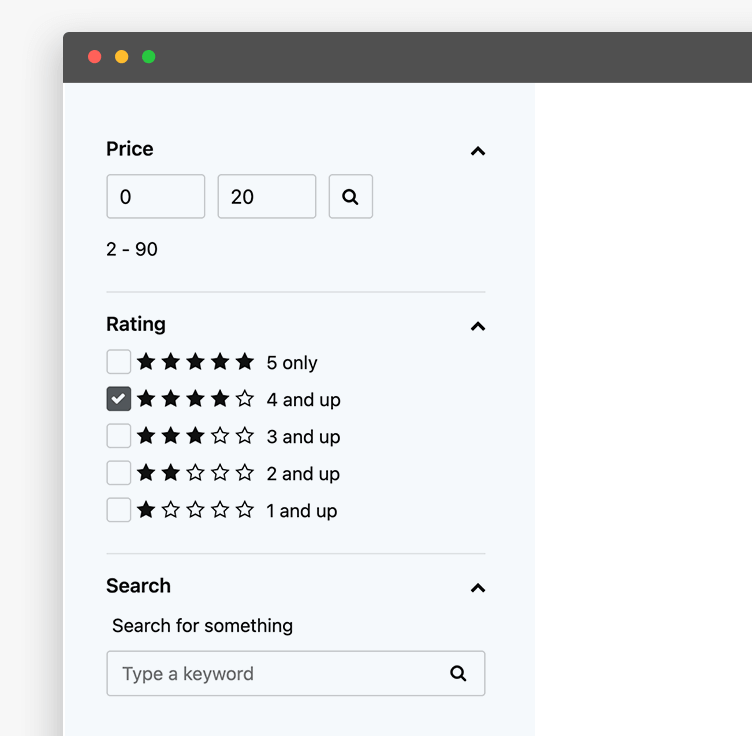Check the '5 only' rating checkbox
This screenshot has width=752, height=736.
coord(118,362)
